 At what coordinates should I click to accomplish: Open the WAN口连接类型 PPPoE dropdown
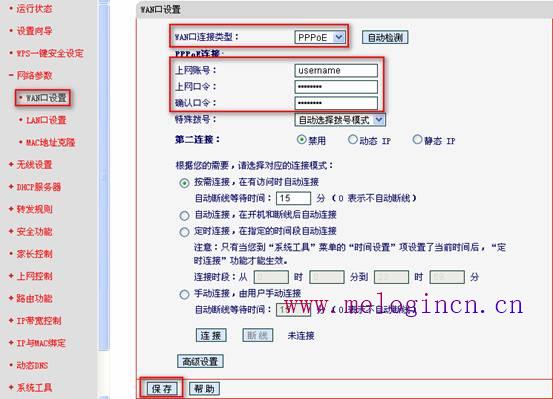(320, 37)
